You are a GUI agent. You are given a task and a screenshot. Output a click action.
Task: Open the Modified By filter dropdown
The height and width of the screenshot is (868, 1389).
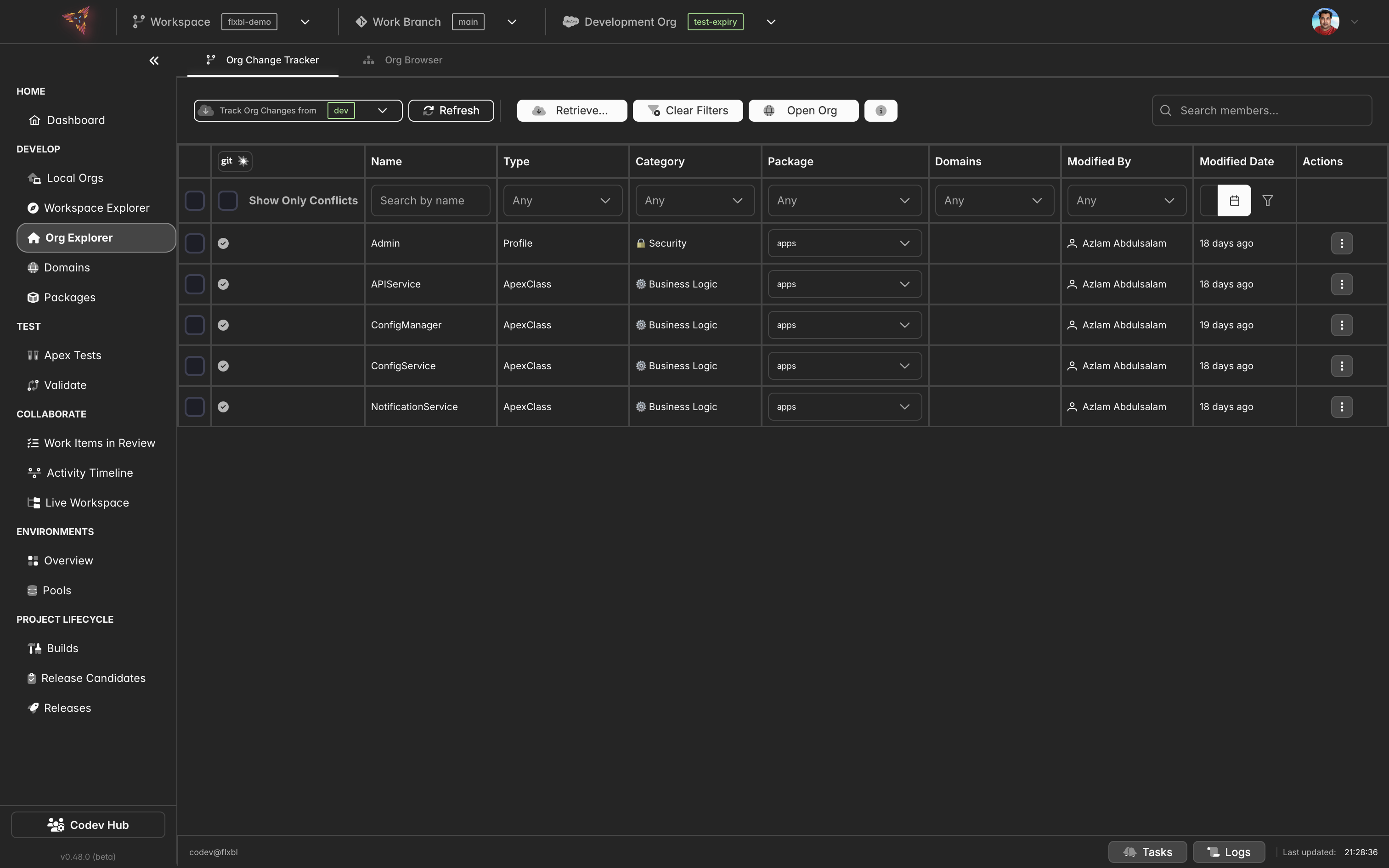point(1126,200)
